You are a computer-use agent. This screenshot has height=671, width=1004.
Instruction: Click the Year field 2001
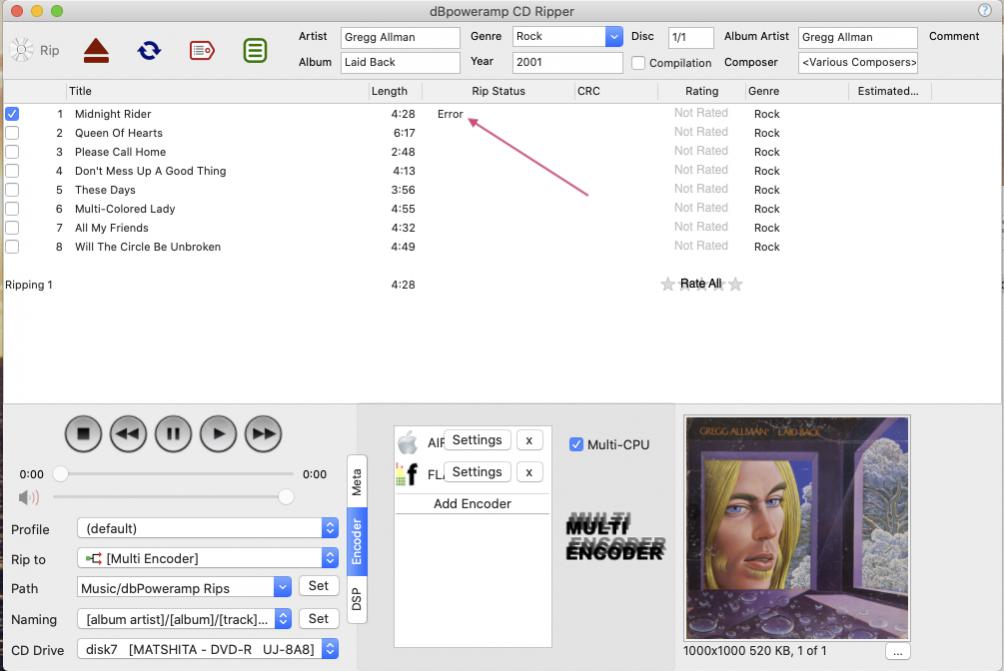tap(567, 62)
